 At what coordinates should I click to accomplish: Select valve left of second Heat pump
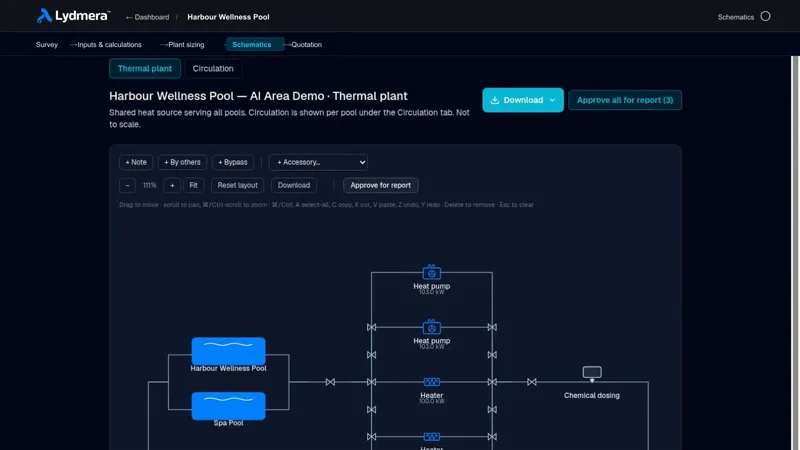coord(371,327)
